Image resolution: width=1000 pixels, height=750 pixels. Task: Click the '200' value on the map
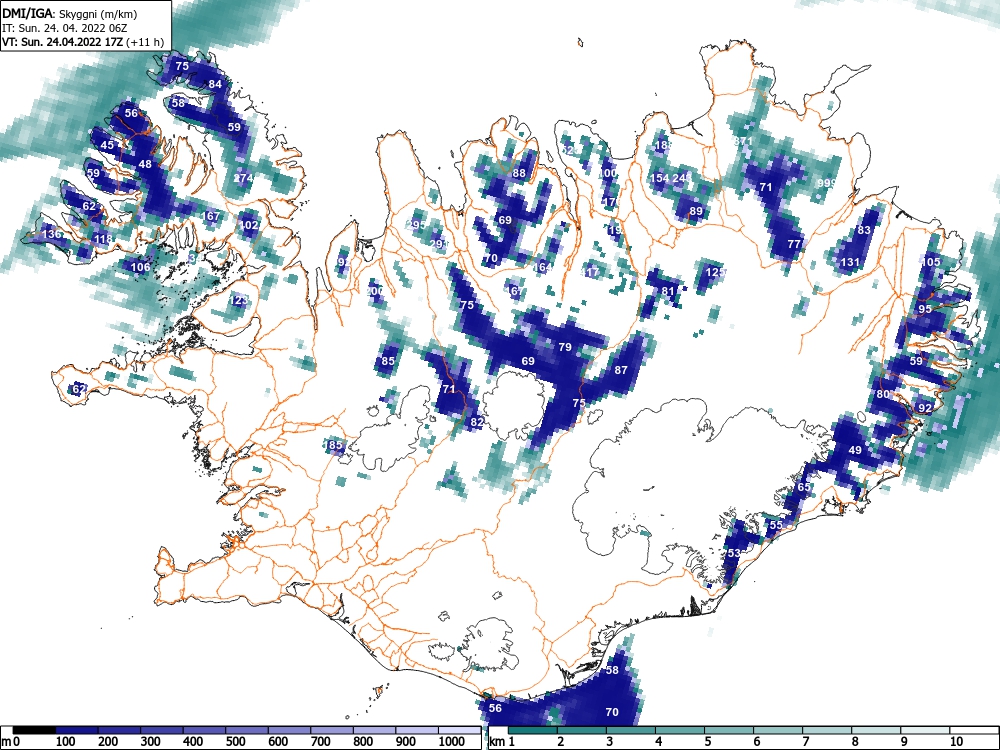pyautogui.click(x=374, y=291)
